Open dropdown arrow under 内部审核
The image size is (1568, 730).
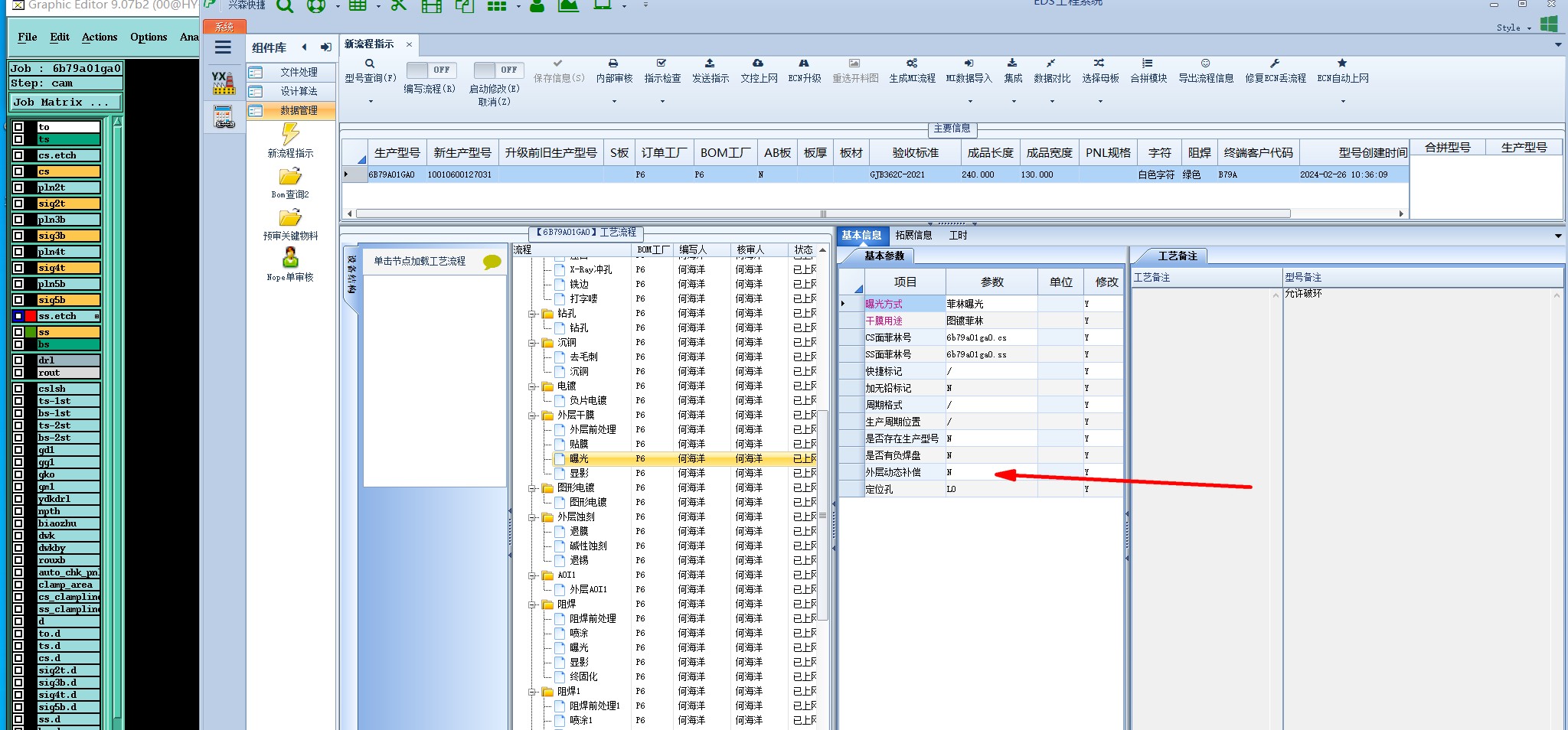pyautogui.click(x=614, y=101)
